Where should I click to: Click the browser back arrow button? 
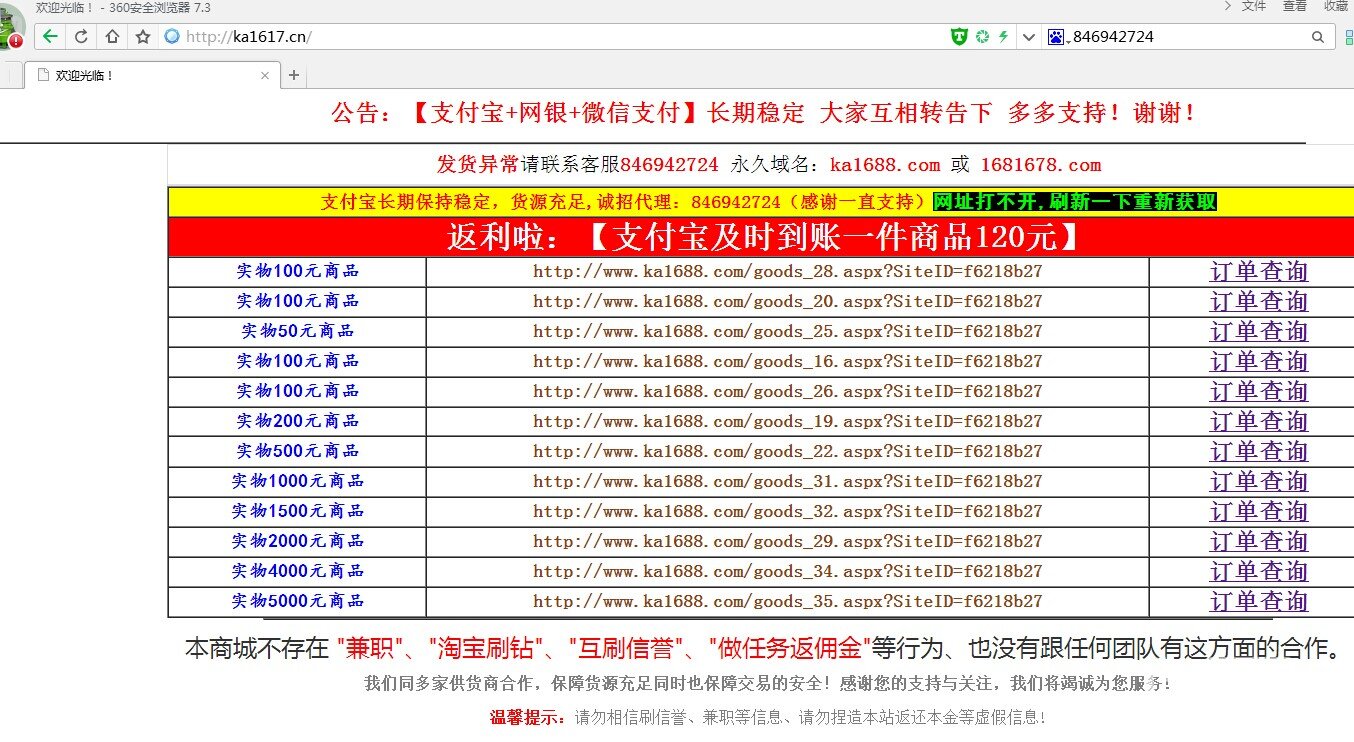(x=50, y=37)
